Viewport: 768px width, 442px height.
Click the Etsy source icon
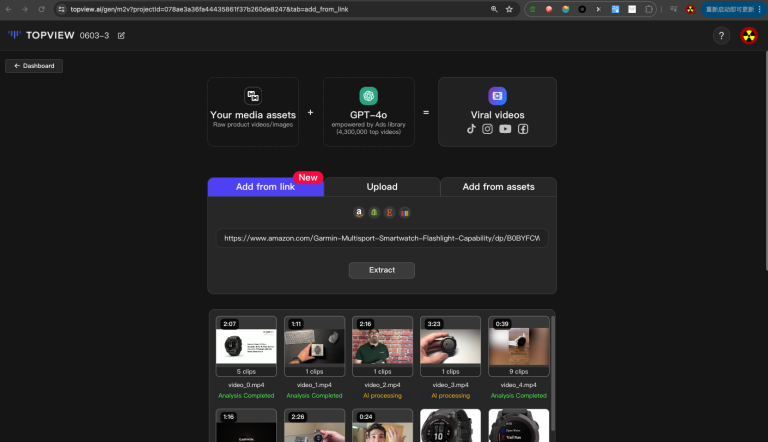(x=390, y=212)
